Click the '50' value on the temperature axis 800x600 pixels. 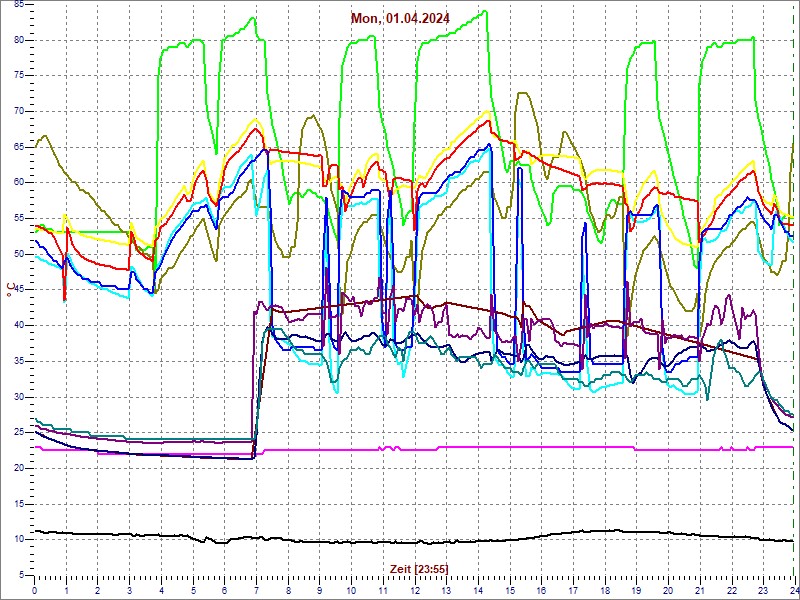tap(19, 254)
